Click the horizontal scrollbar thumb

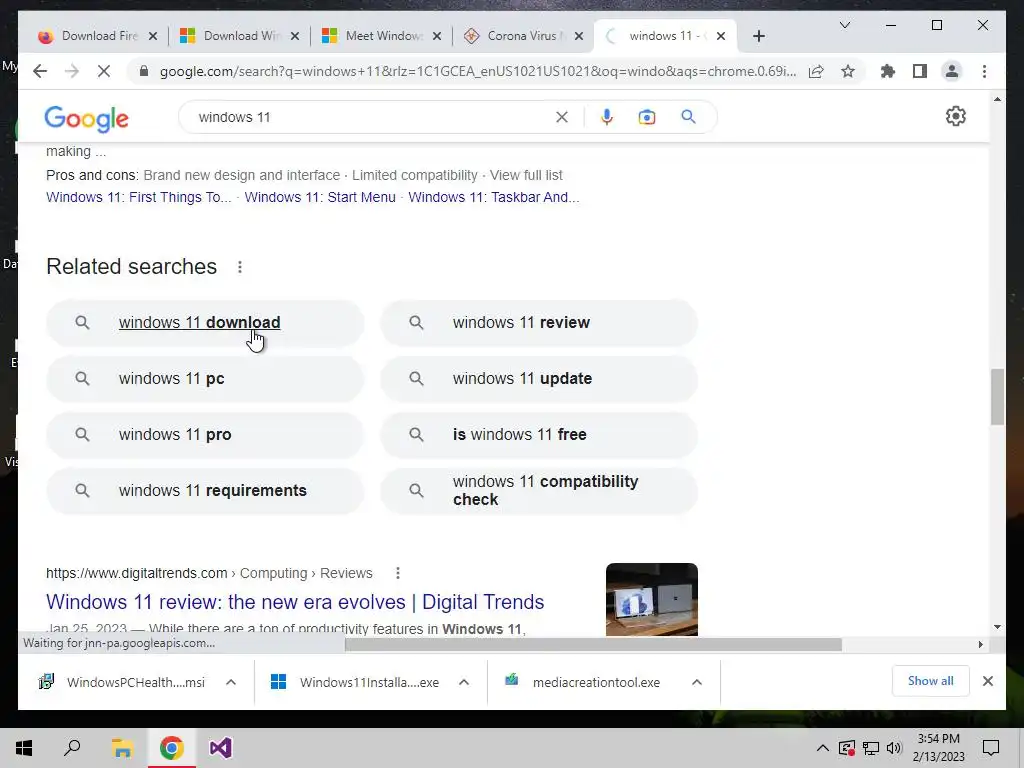tap(593, 645)
